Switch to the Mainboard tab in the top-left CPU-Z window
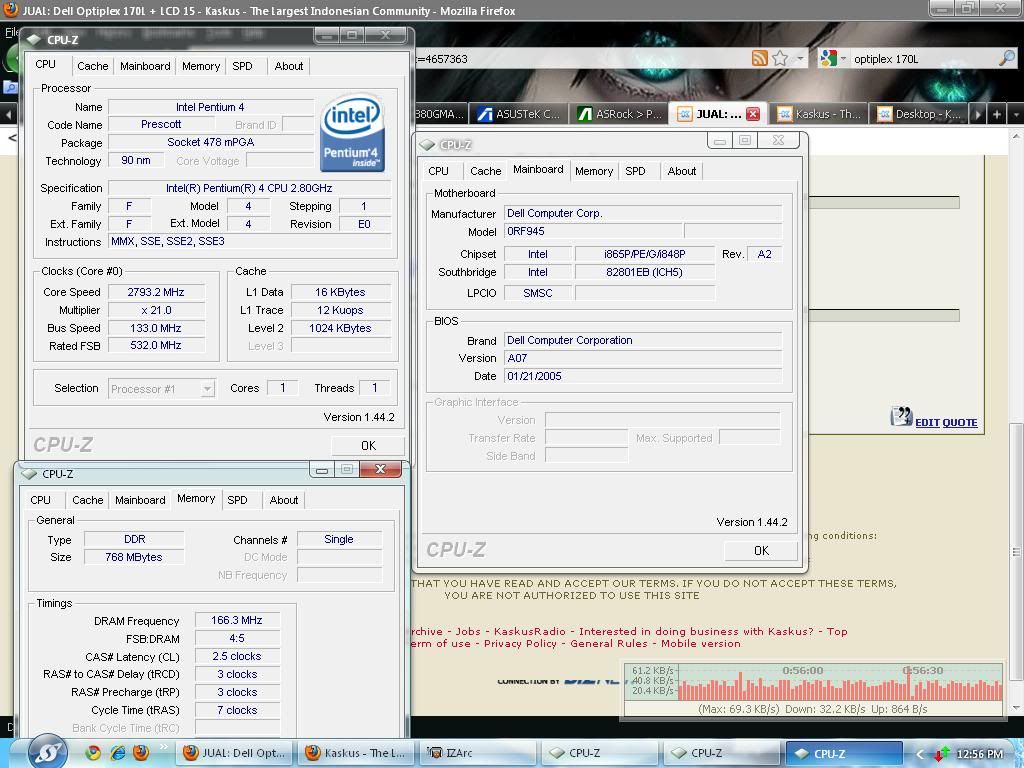Image resolution: width=1024 pixels, height=768 pixels. pos(145,66)
